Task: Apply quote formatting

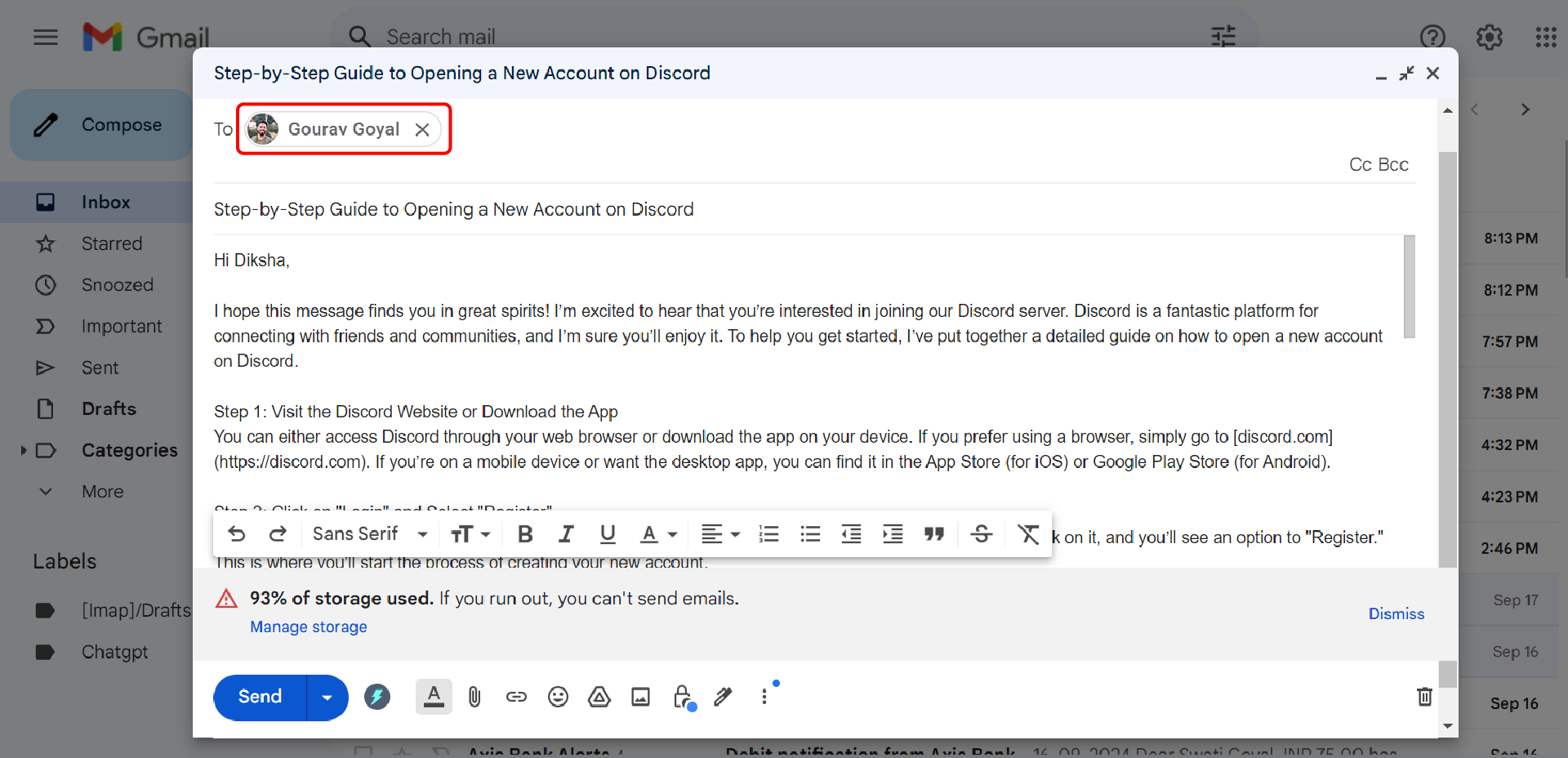Action: 933,534
